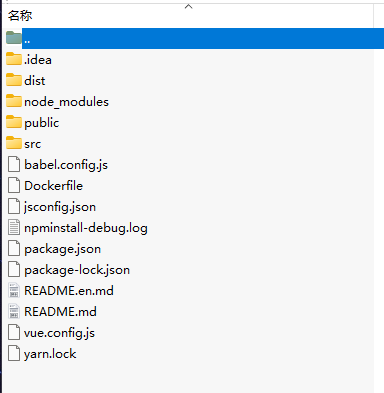Image resolution: width=384 pixels, height=393 pixels.
Task: Click the npminstall-debug.log text file icon
Action: (x=14, y=227)
